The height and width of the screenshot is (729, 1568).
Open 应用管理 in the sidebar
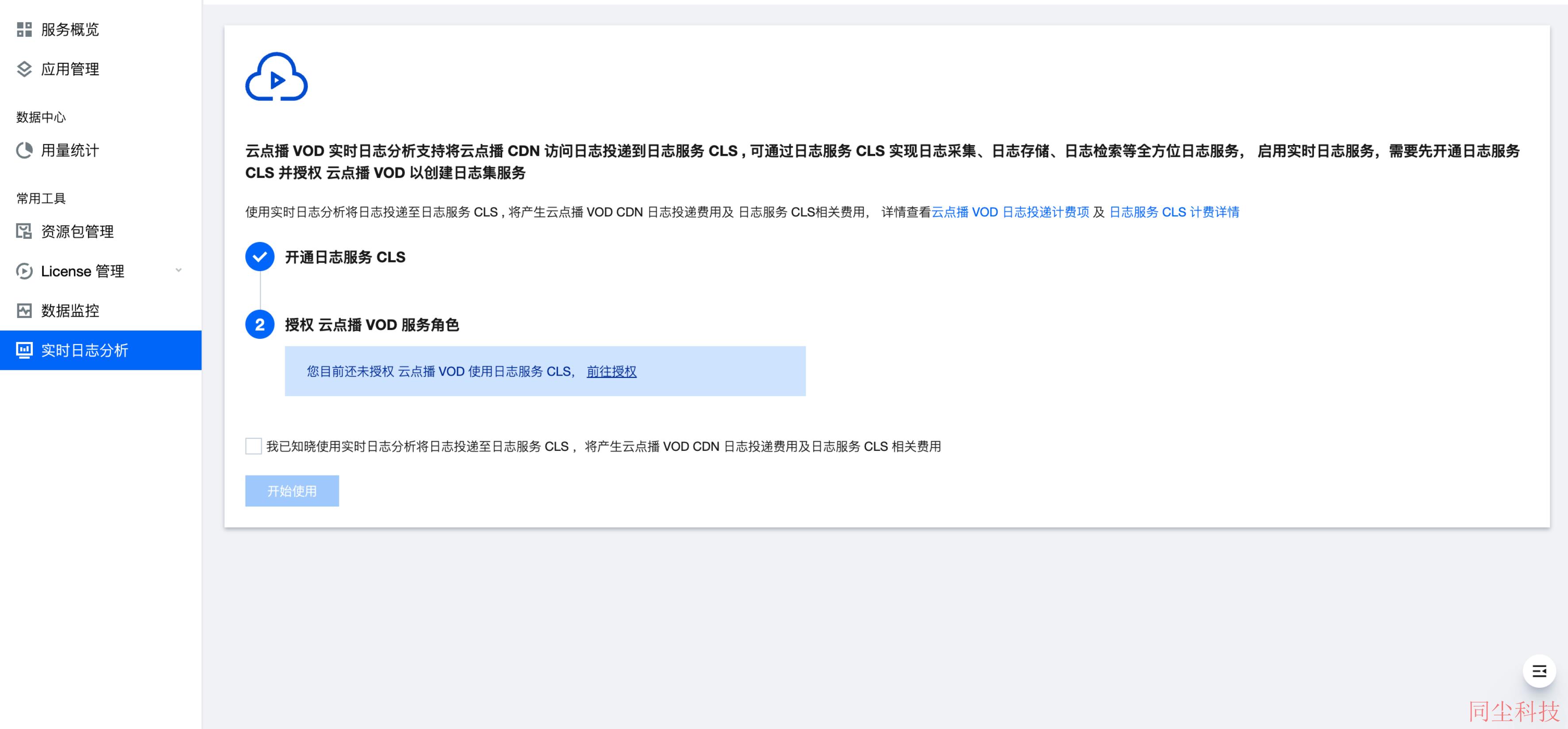[x=100, y=69]
